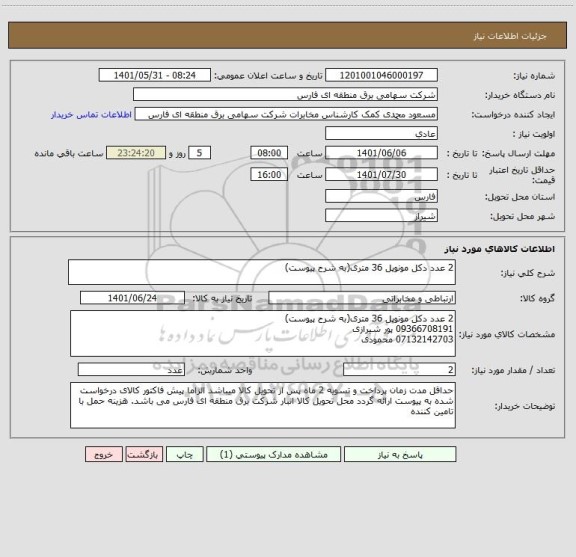Click the quantity field showing 2
The image size is (576, 557).
(399, 370)
